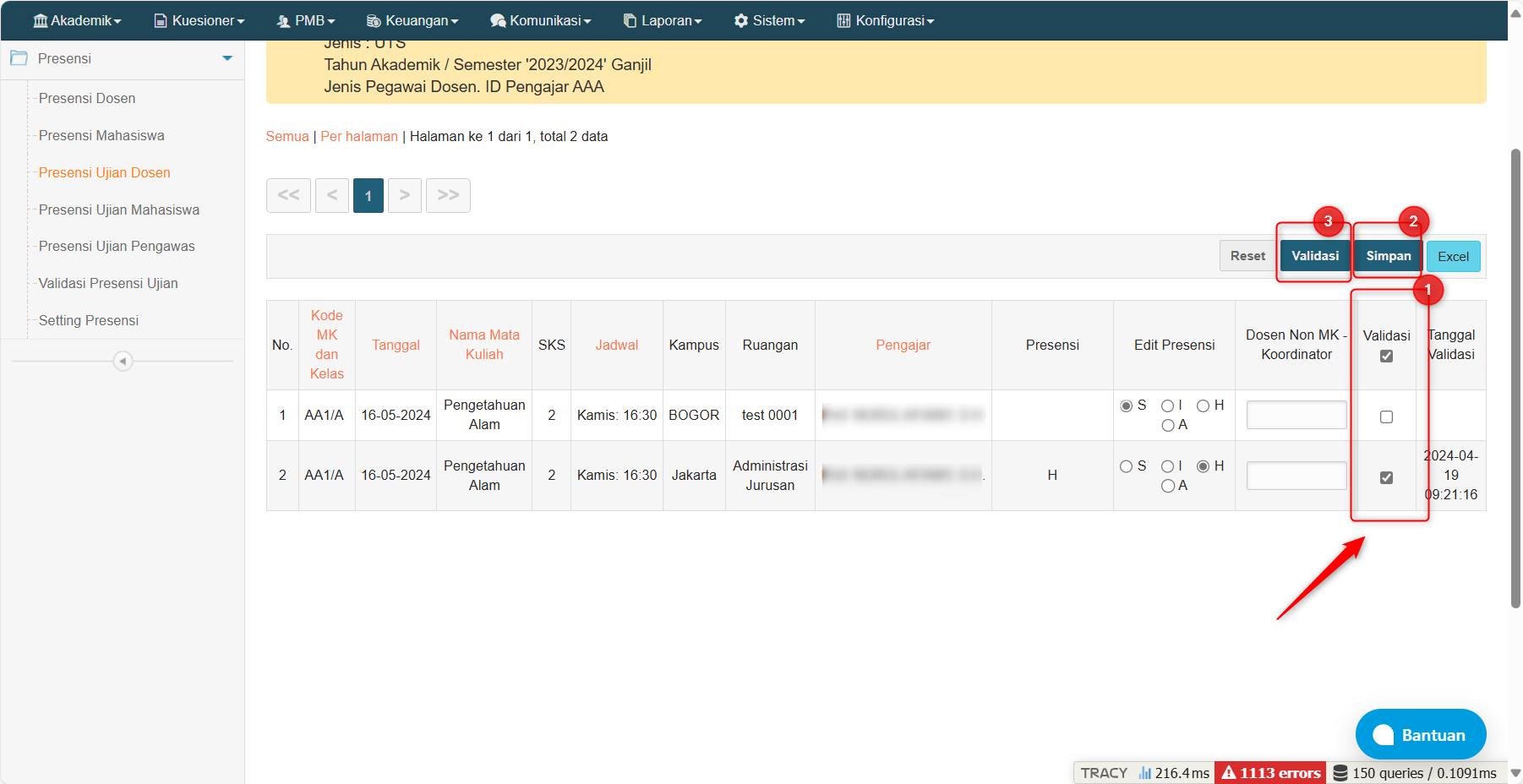
Task: Click the Per halaman link
Action: coord(359,136)
